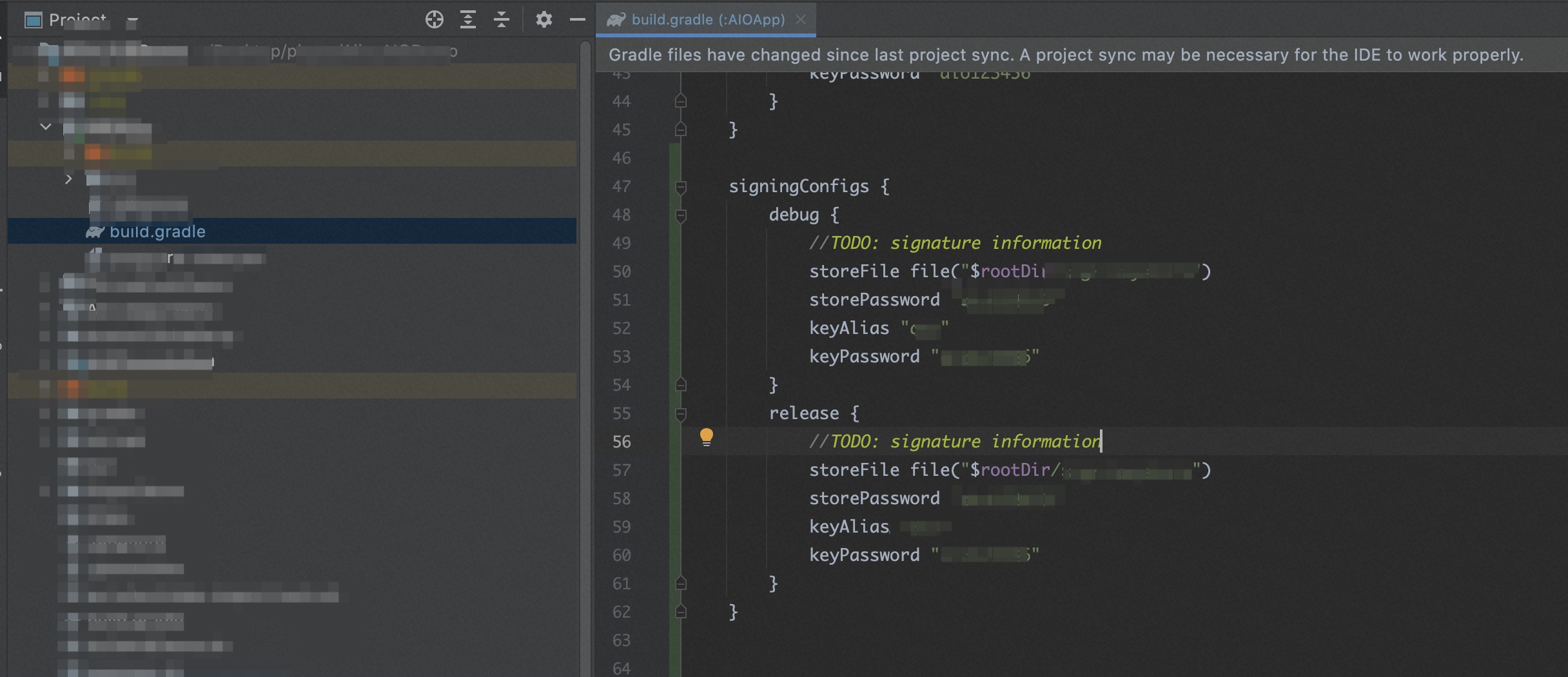Close the build.gradle editor tab
The image size is (1568, 677).
tap(800, 19)
